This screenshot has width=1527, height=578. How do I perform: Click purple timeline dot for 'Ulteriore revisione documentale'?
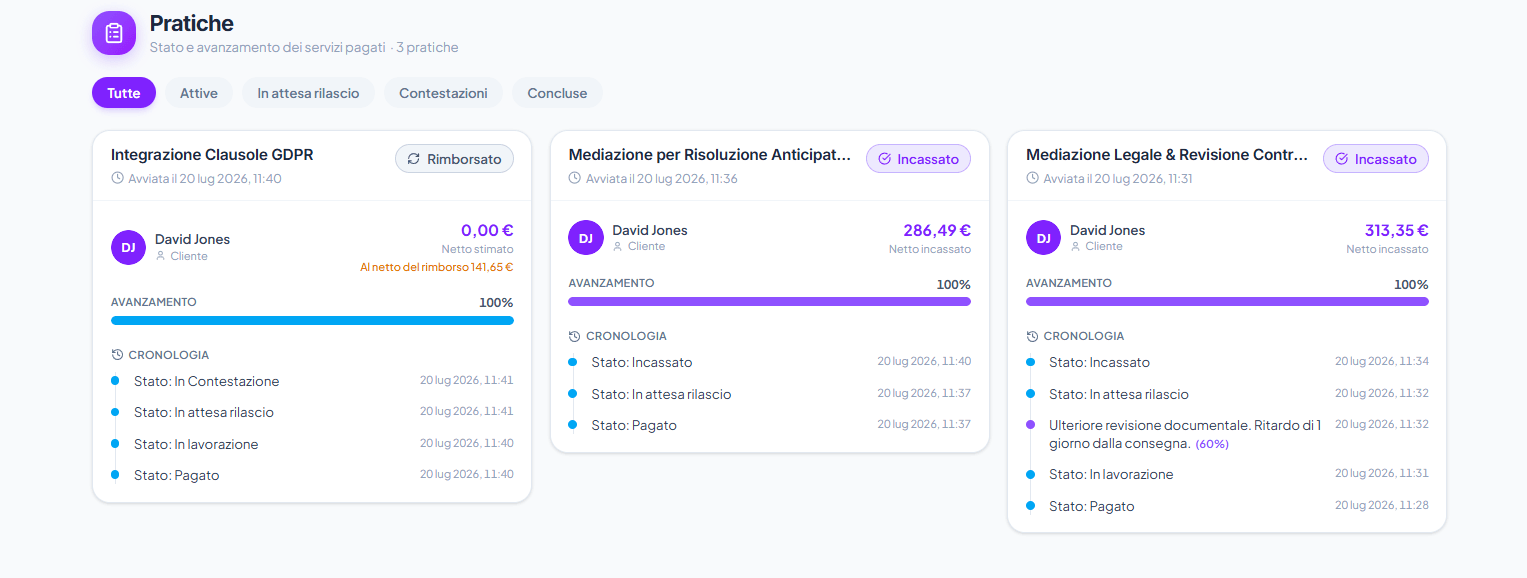pyautogui.click(x=1030, y=425)
